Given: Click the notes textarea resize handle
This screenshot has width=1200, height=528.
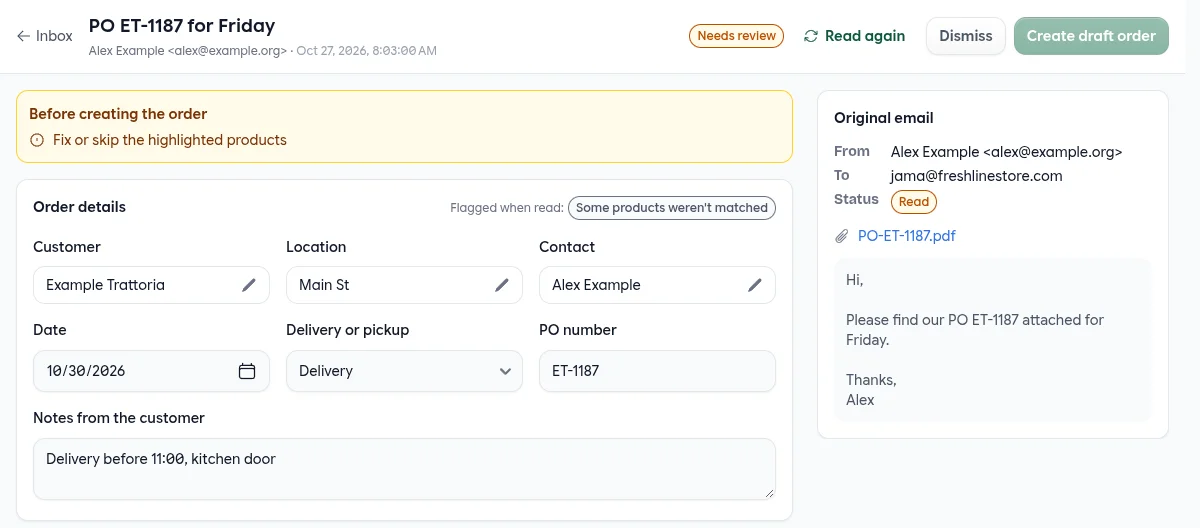Looking at the screenshot, I should (769, 494).
